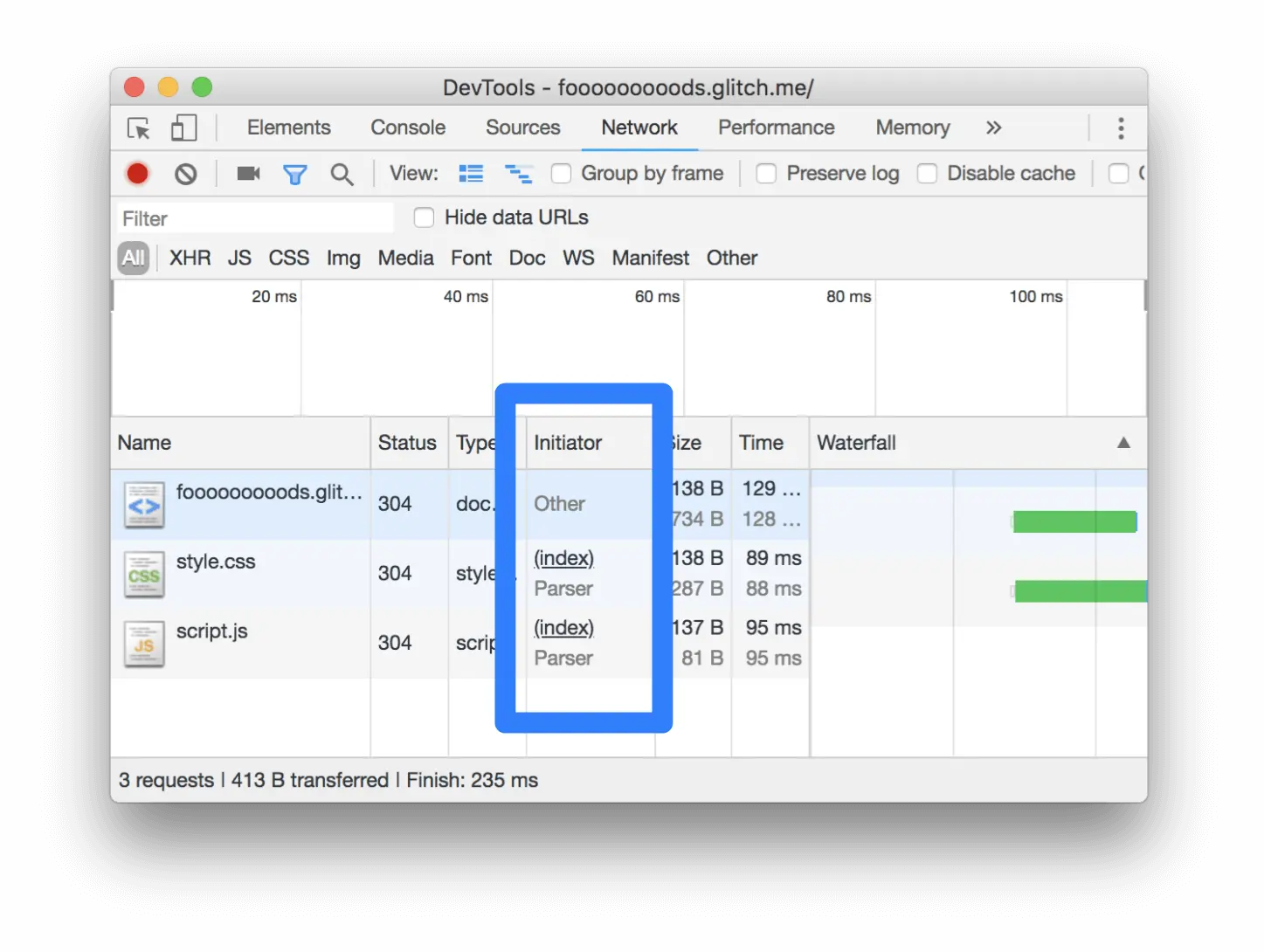
Task: Enable the Preserve log checkbox
Action: [x=766, y=174]
